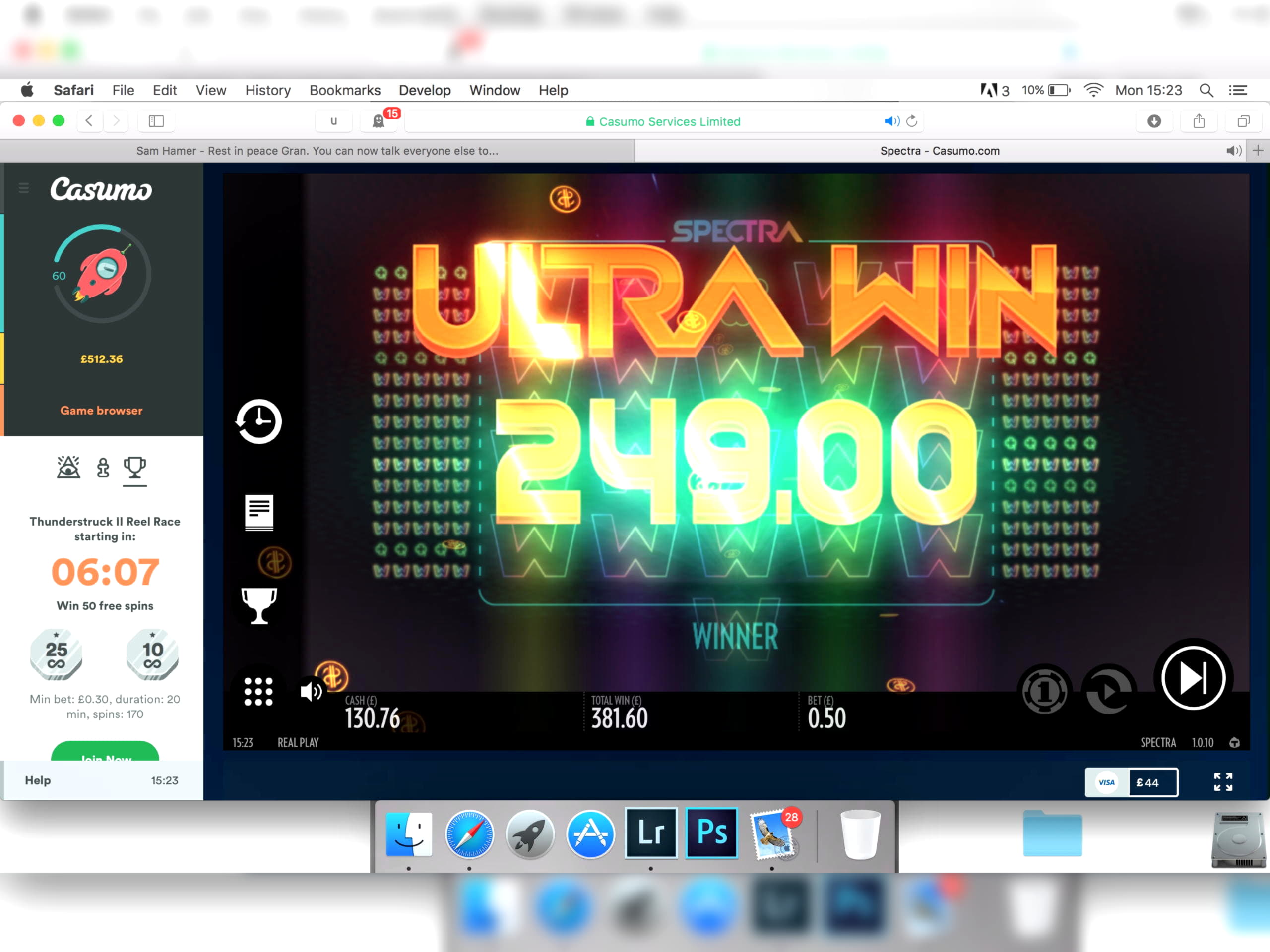Go back in Safari
Viewport: 1270px width, 952px height.
click(x=90, y=120)
